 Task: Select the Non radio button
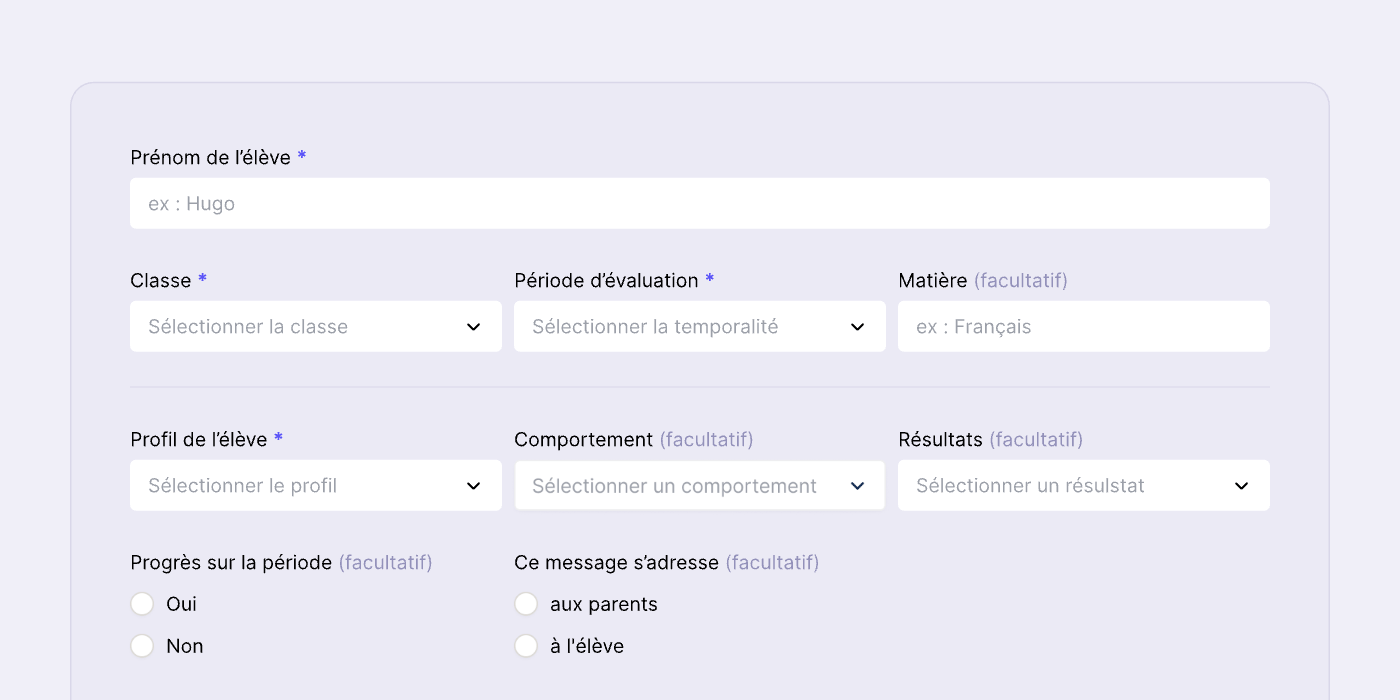[x=142, y=646]
